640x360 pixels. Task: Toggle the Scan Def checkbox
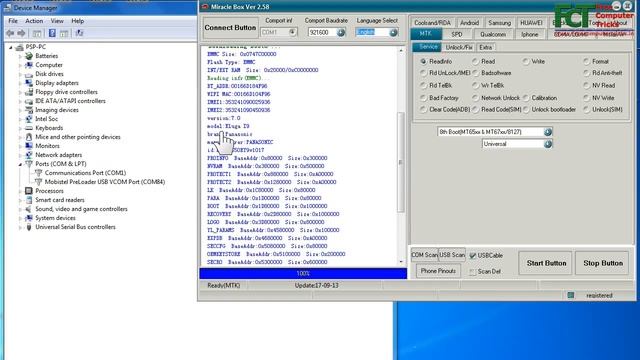pos(473,271)
